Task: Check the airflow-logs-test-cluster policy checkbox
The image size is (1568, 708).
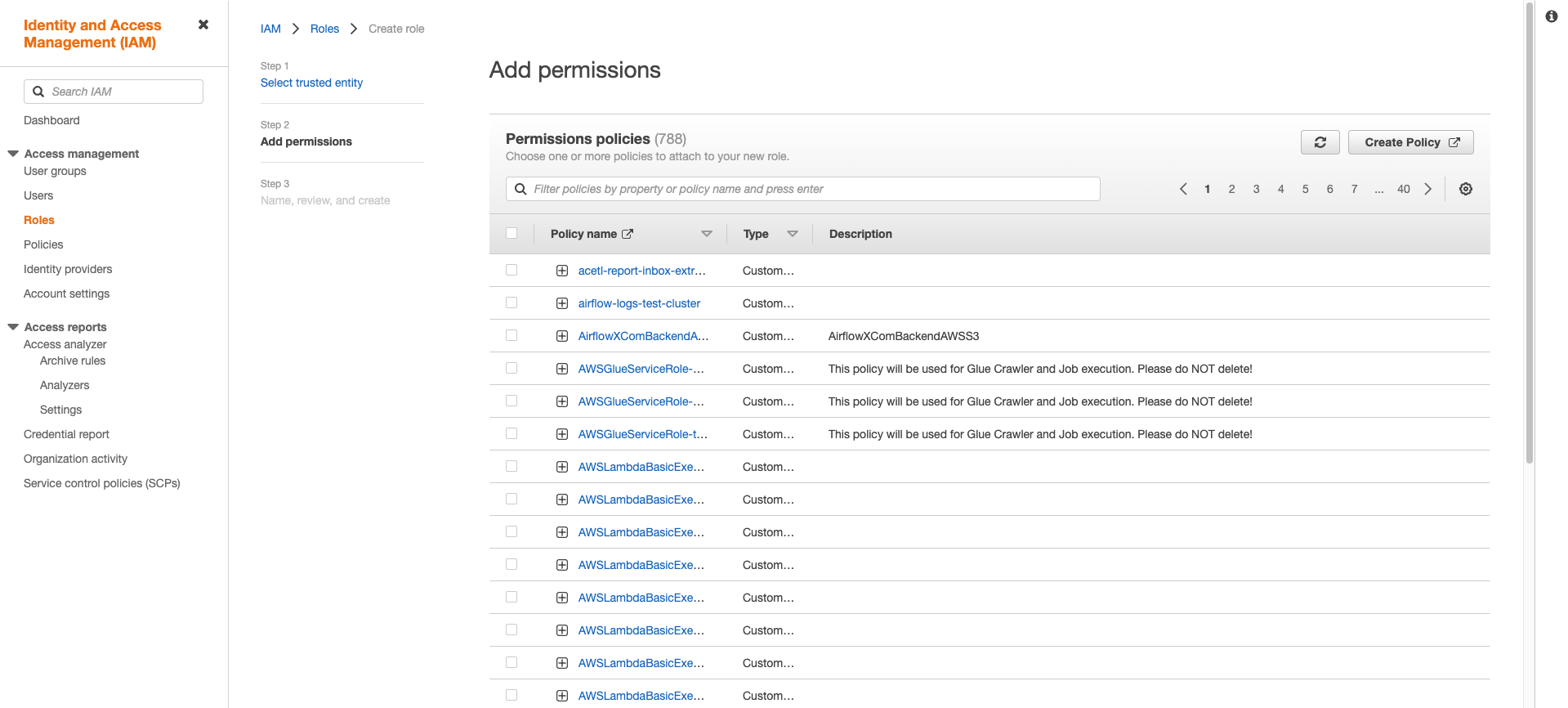Action: pyautogui.click(x=511, y=302)
